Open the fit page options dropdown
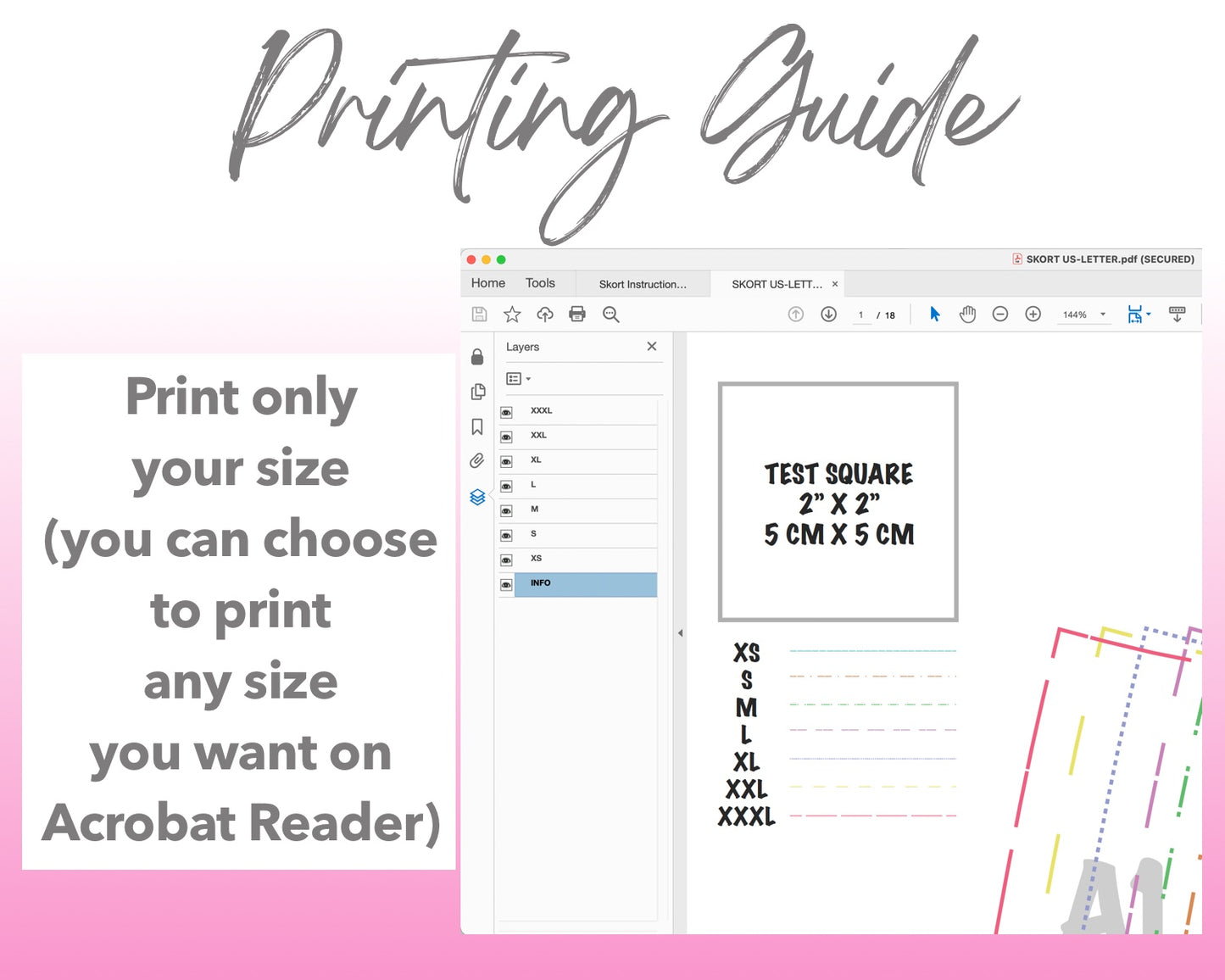 click(1149, 315)
